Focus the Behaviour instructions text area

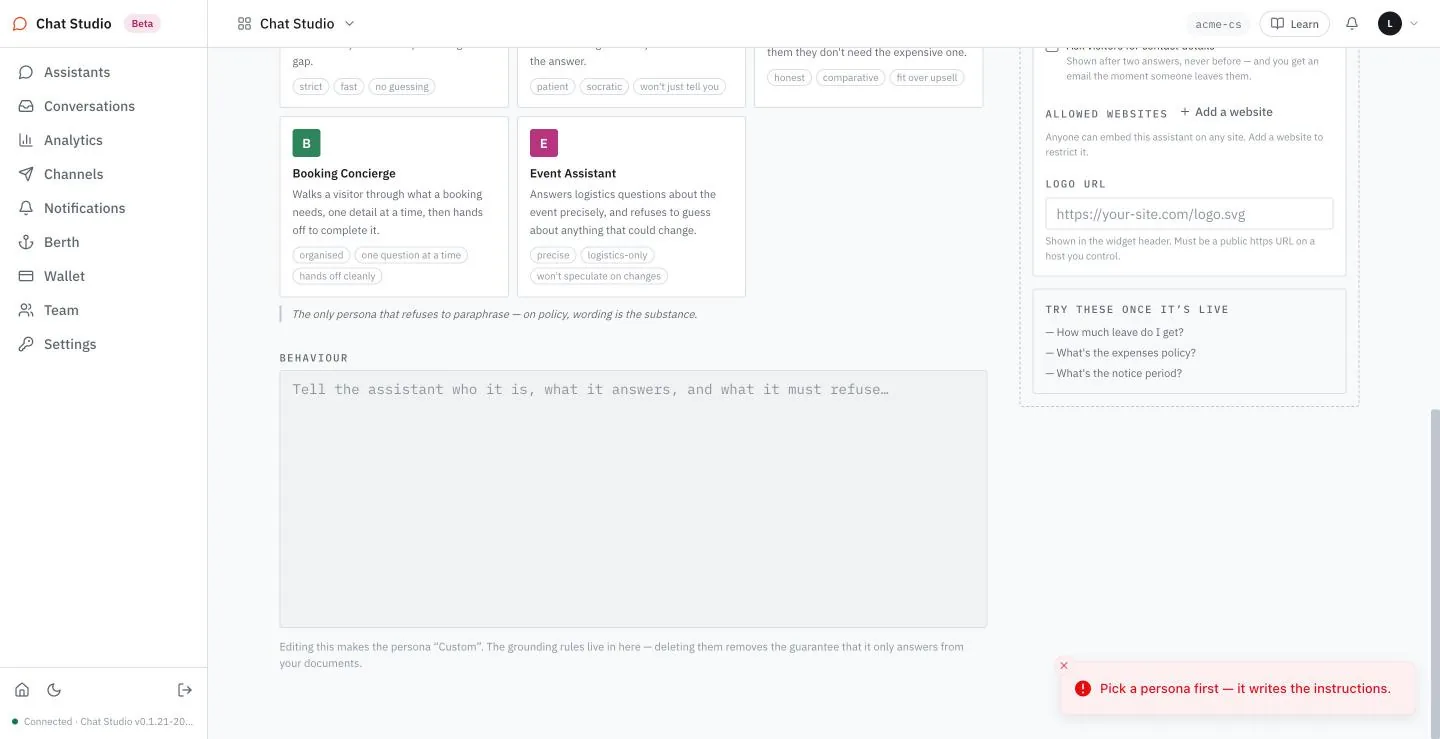tap(633, 499)
